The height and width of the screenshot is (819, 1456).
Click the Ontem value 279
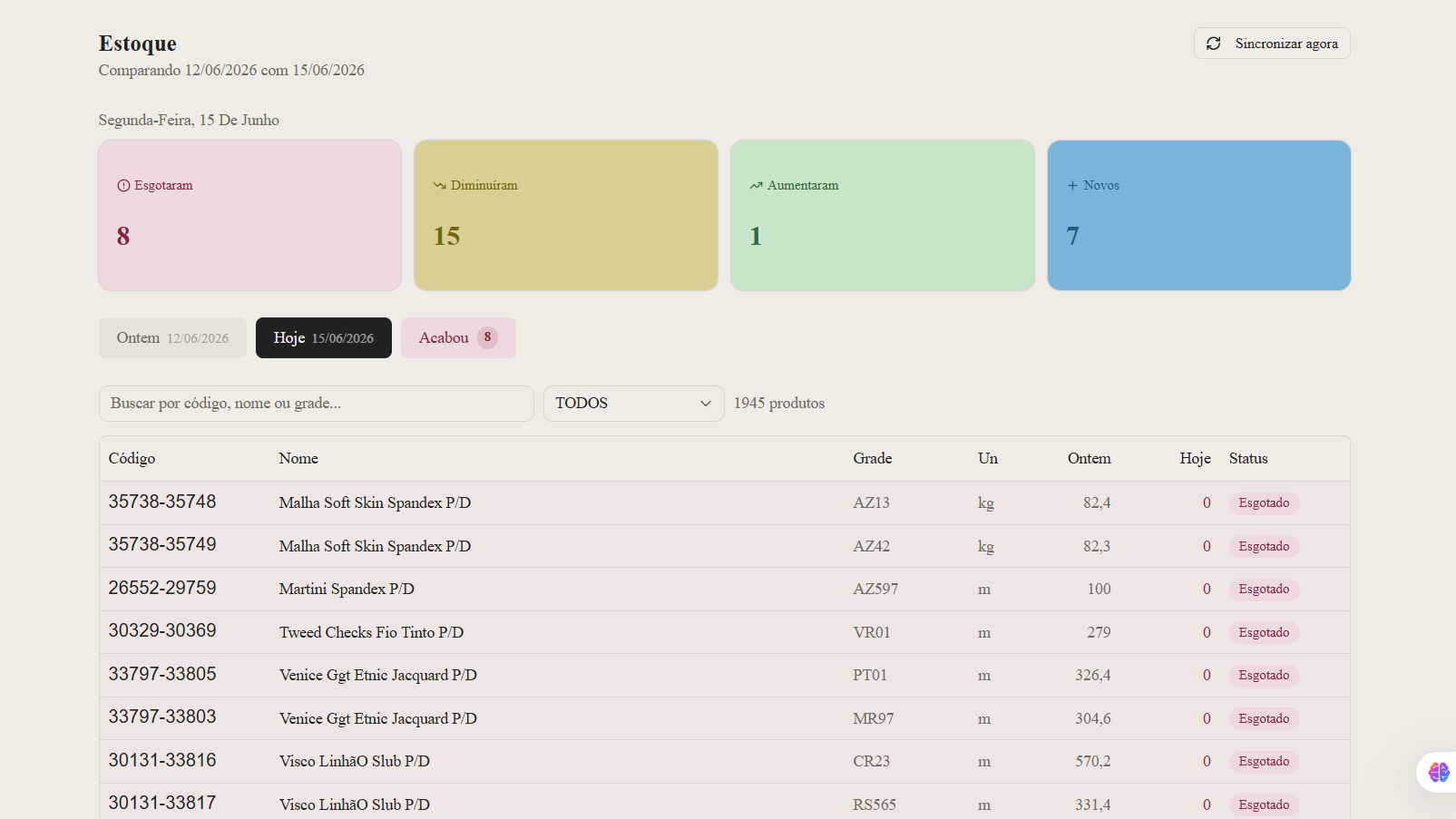1099,632
